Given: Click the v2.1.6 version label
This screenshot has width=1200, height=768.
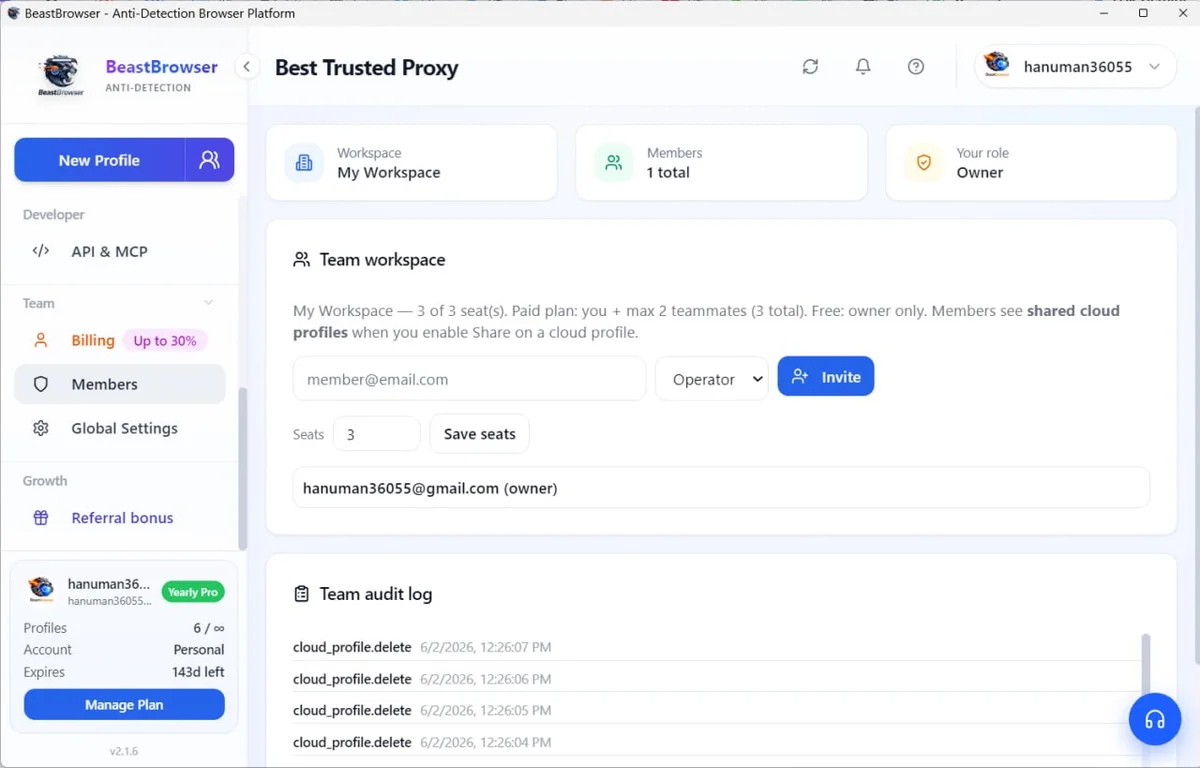Looking at the screenshot, I should tap(124, 751).
